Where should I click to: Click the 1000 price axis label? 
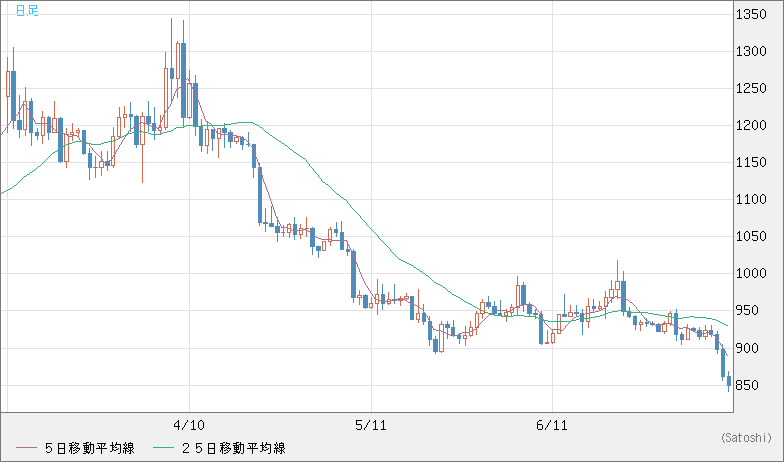tap(751, 273)
